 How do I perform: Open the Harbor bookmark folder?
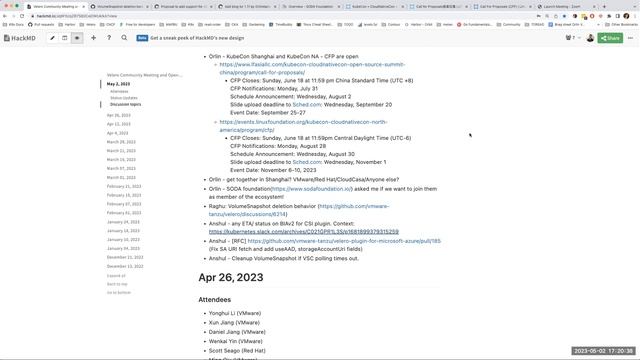(x=67, y=24)
